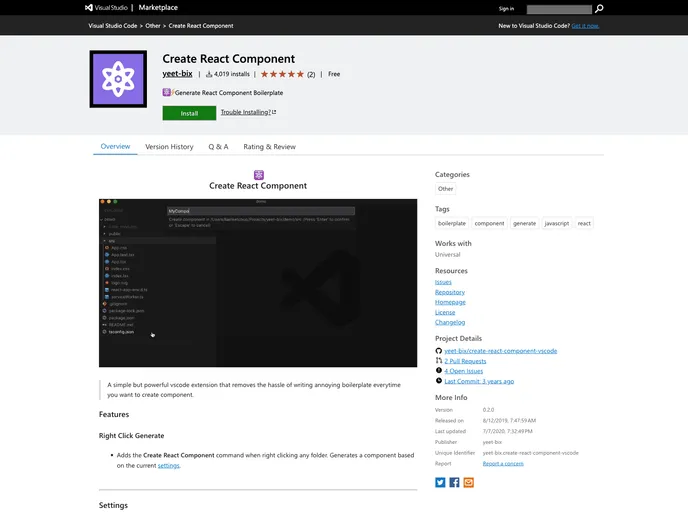Click the search magnifier icon
The image size is (688, 512).
pos(599,9)
